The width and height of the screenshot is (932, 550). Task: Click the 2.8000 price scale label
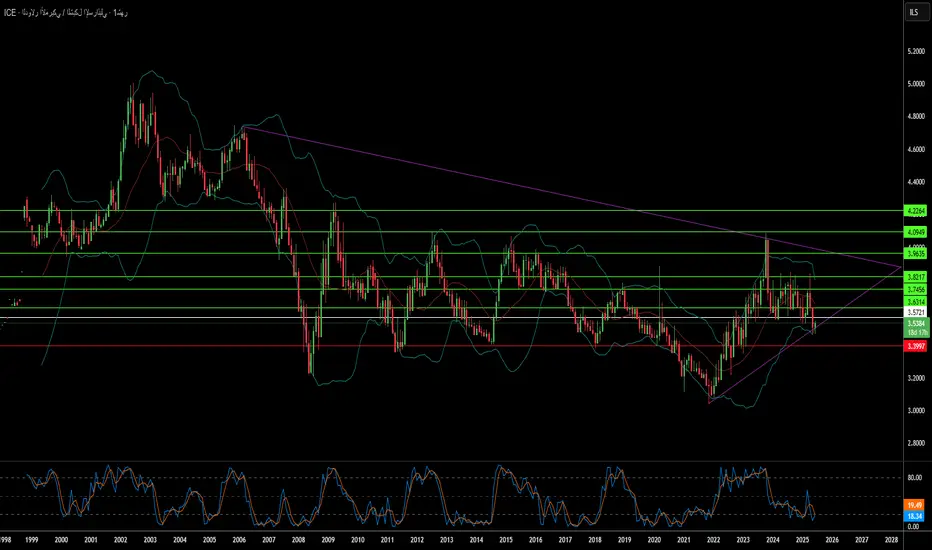pos(916,443)
